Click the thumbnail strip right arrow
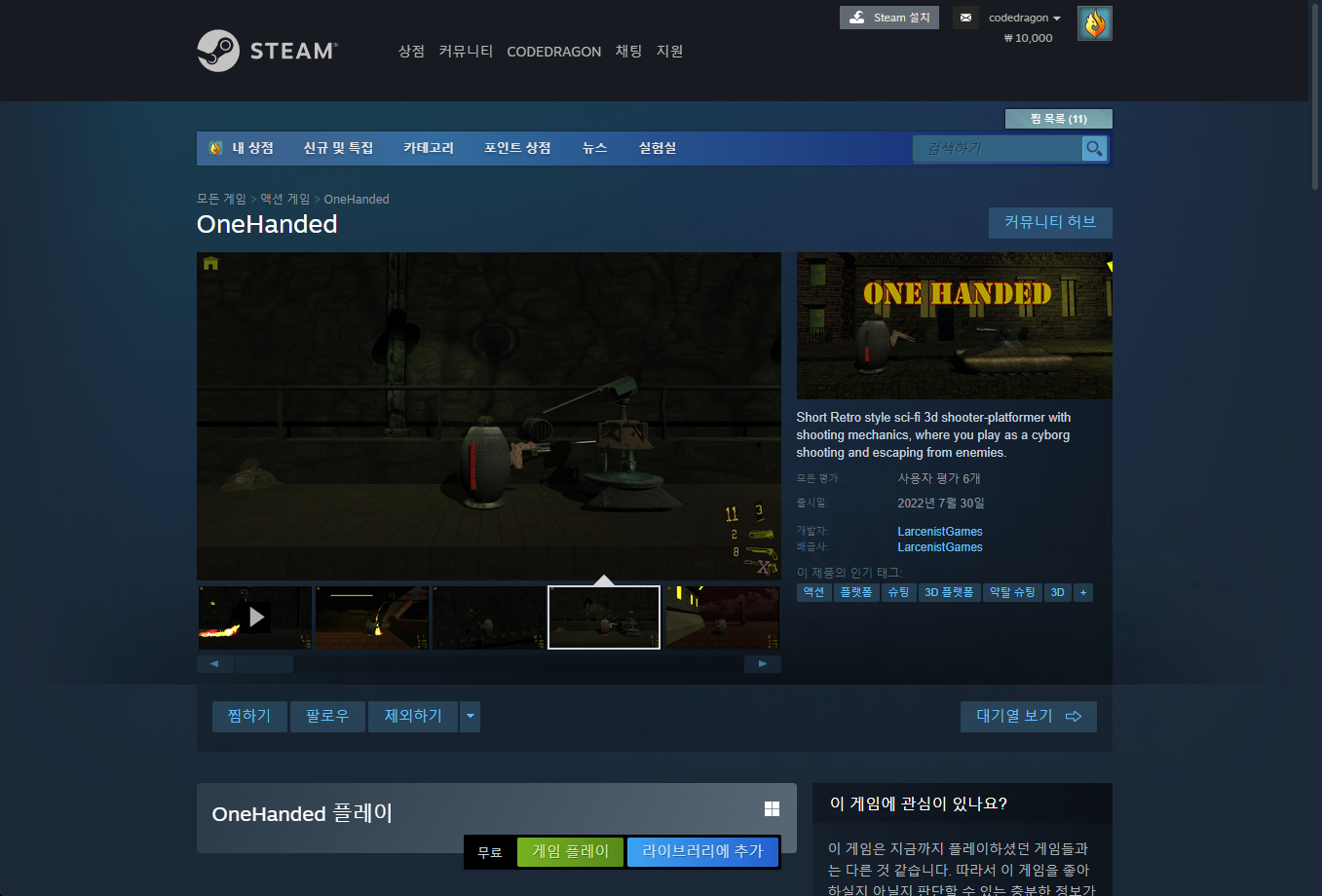 [x=763, y=664]
